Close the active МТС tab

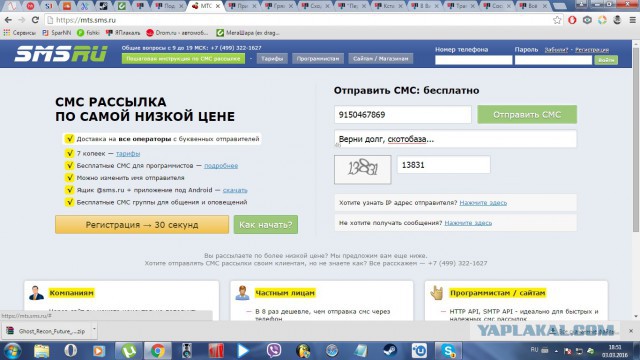(x=218, y=6)
